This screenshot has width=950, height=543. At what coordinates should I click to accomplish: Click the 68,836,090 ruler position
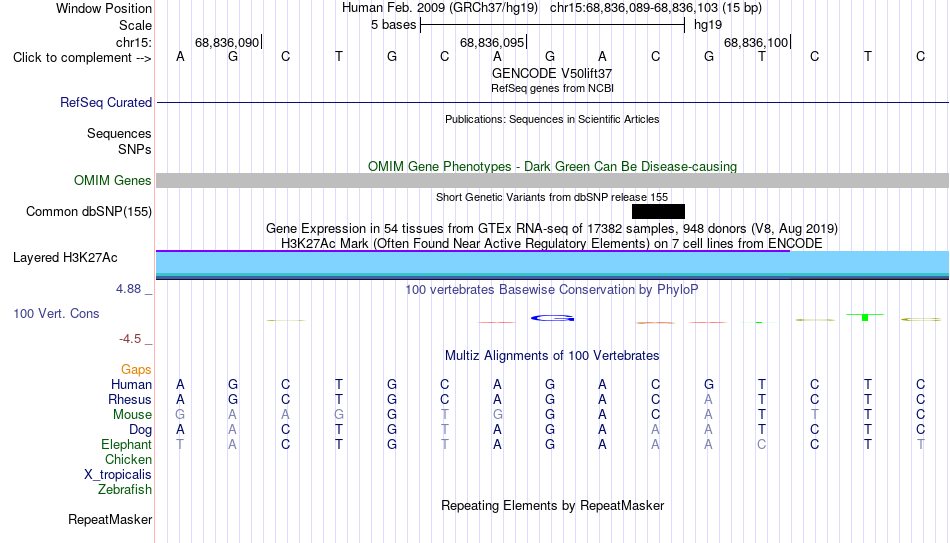click(x=227, y=42)
